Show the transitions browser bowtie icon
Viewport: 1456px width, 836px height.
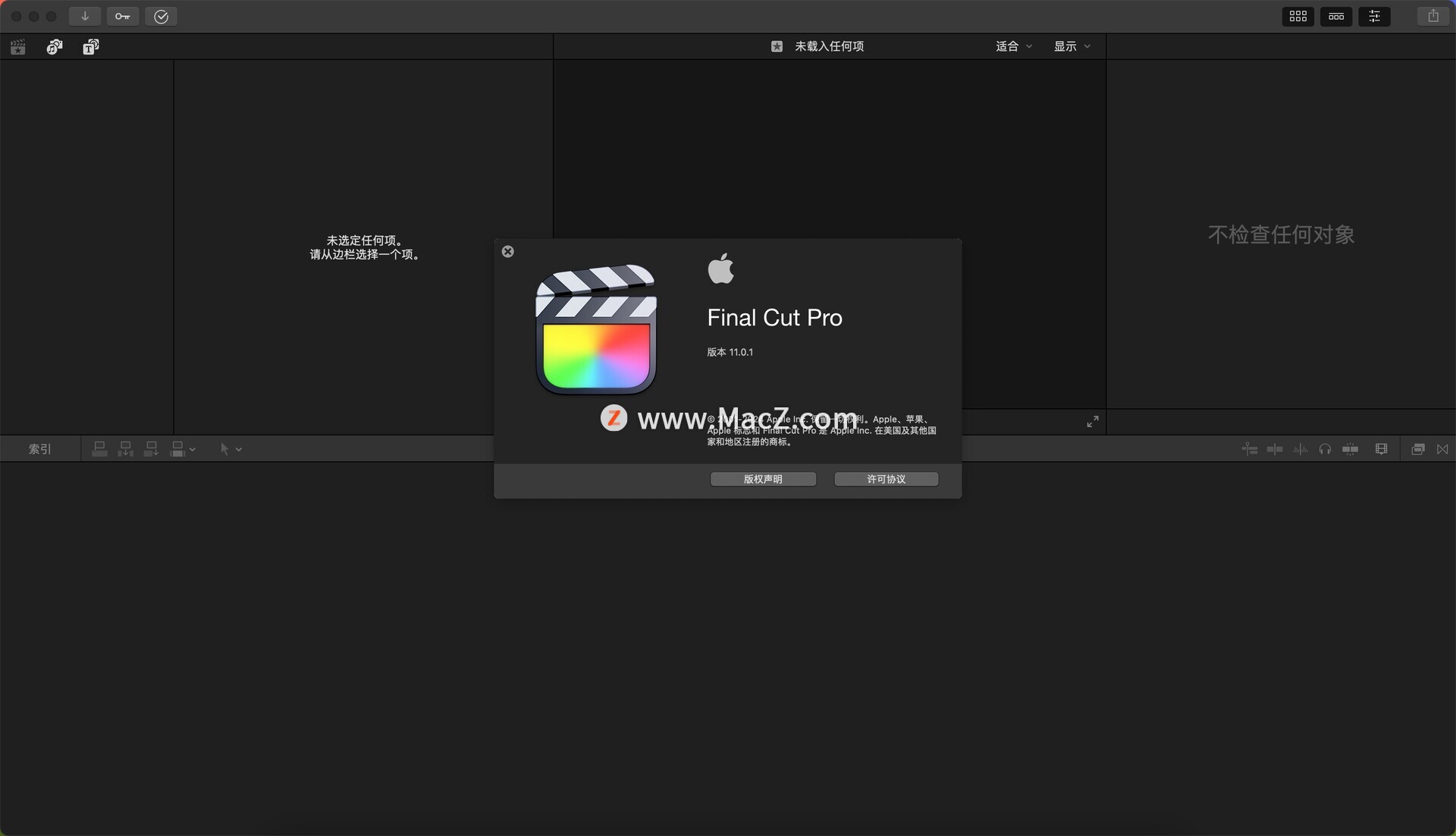[1442, 449]
